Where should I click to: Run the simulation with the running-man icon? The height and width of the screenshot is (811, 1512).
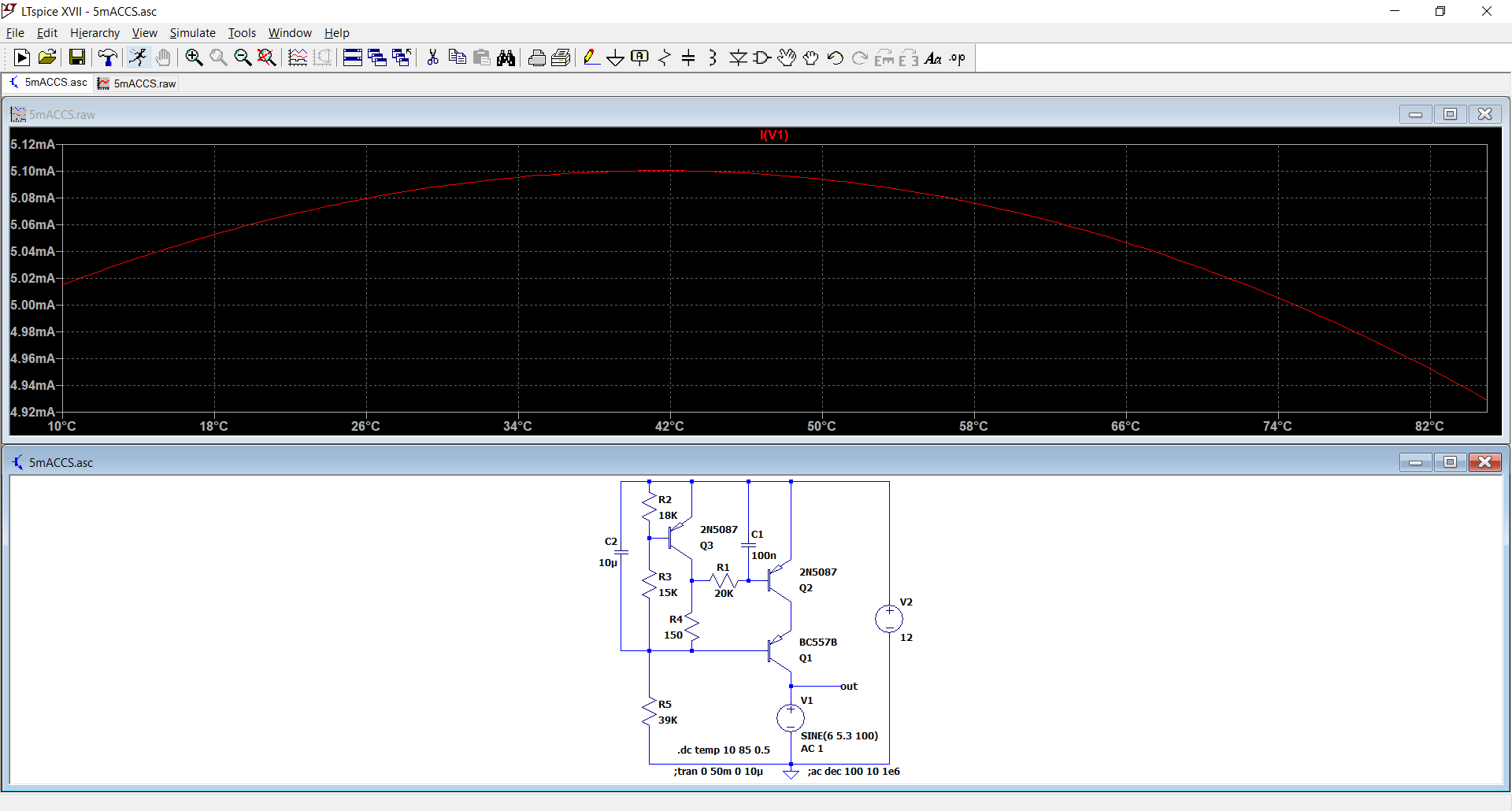[x=138, y=57]
